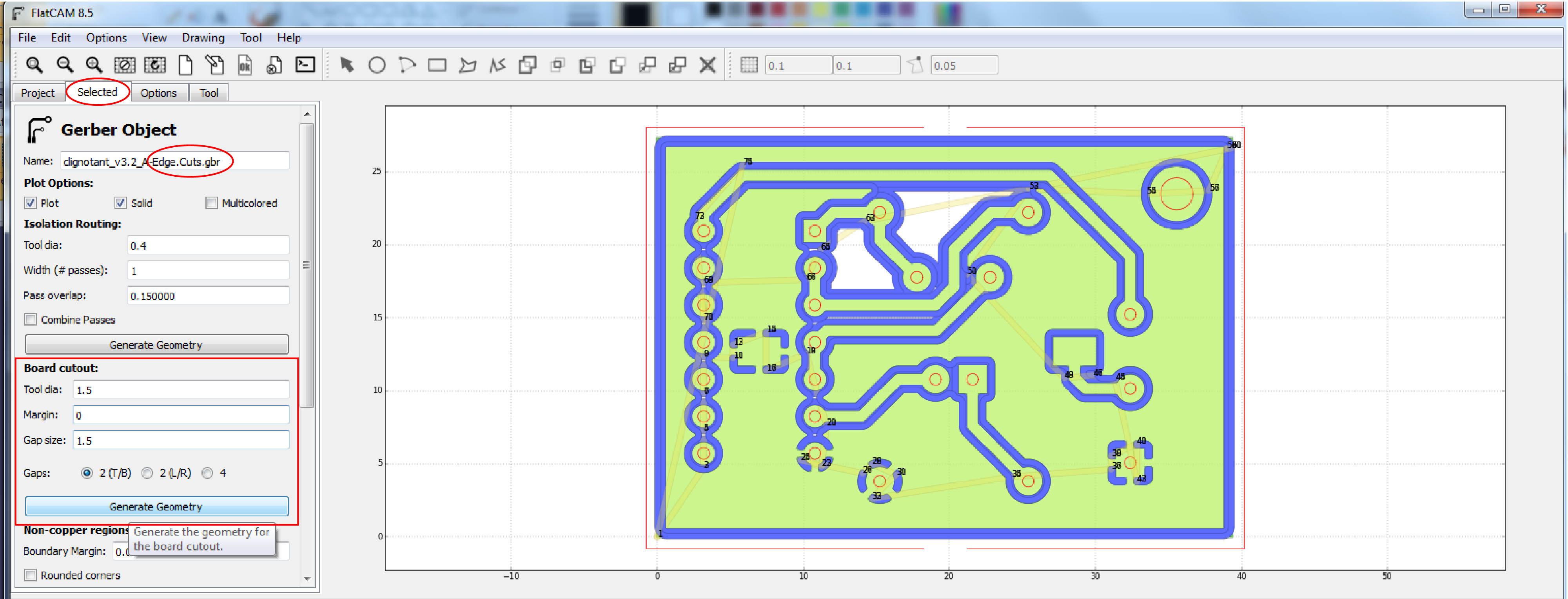Click the board cutout Margin field
Screen dimensions: 1568x599
[181, 415]
